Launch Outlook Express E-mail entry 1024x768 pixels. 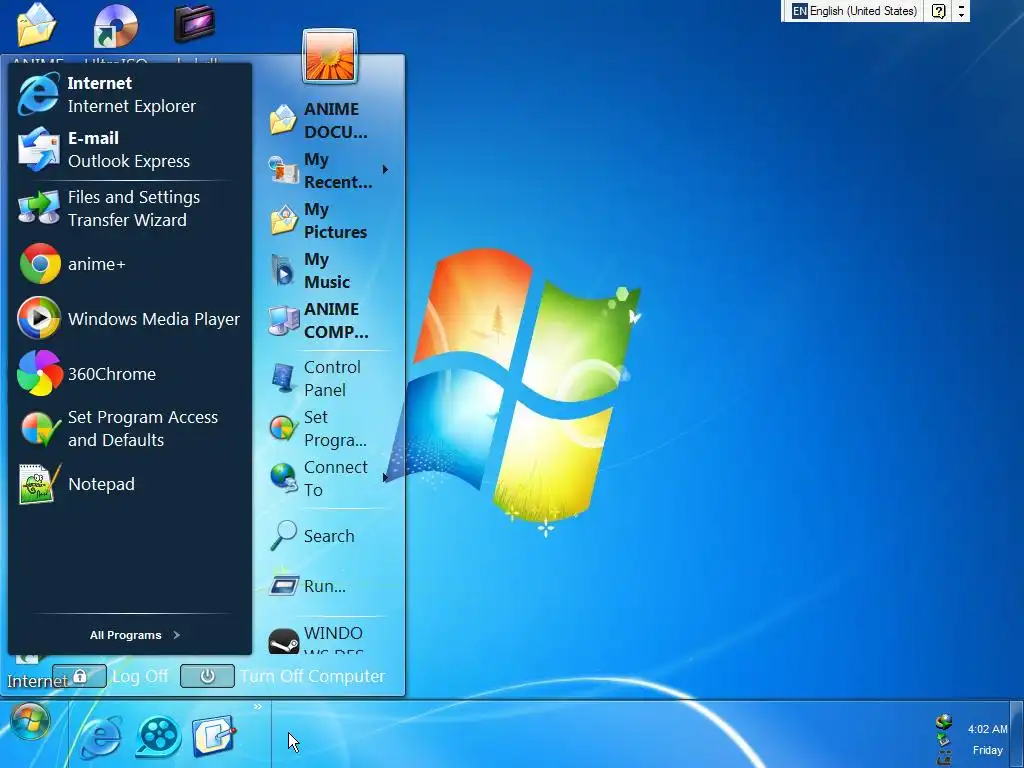click(x=129, y=150)
